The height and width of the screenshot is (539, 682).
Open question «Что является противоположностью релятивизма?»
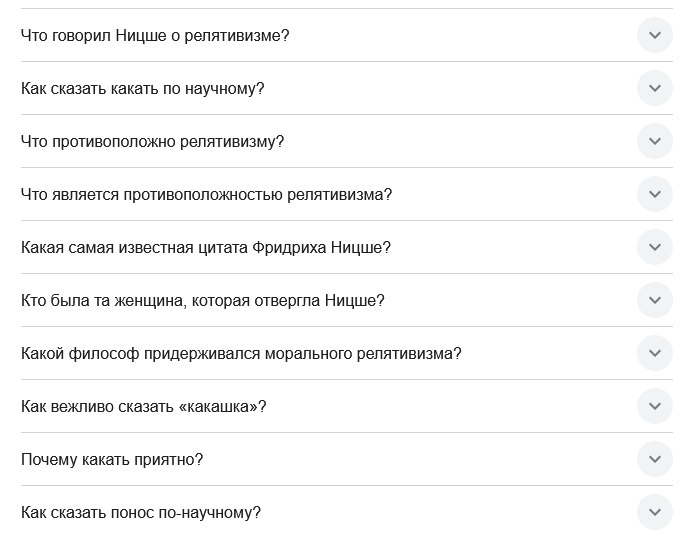[x=206, y=194]
